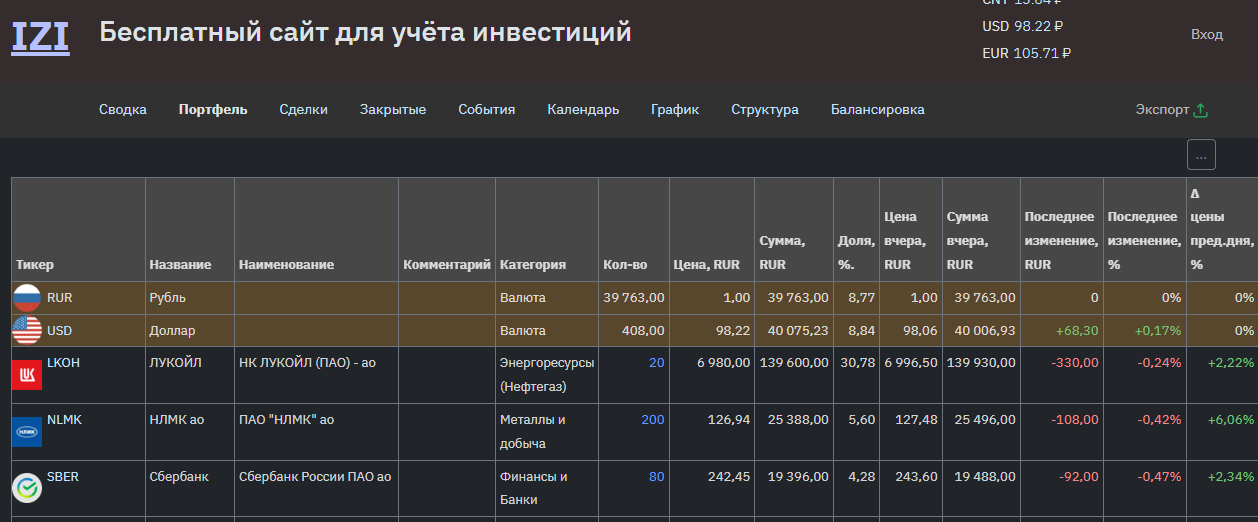1258x522 pixels.
Task: Click the Экспорт export button
Action: tap(1172, 110)
